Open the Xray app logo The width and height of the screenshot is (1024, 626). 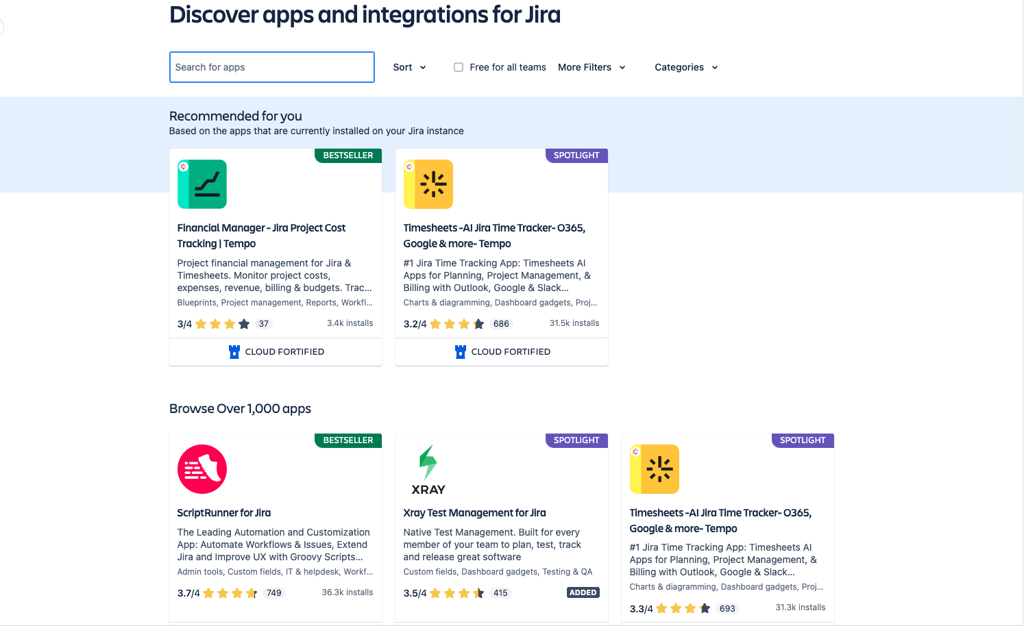coord(428,469)
